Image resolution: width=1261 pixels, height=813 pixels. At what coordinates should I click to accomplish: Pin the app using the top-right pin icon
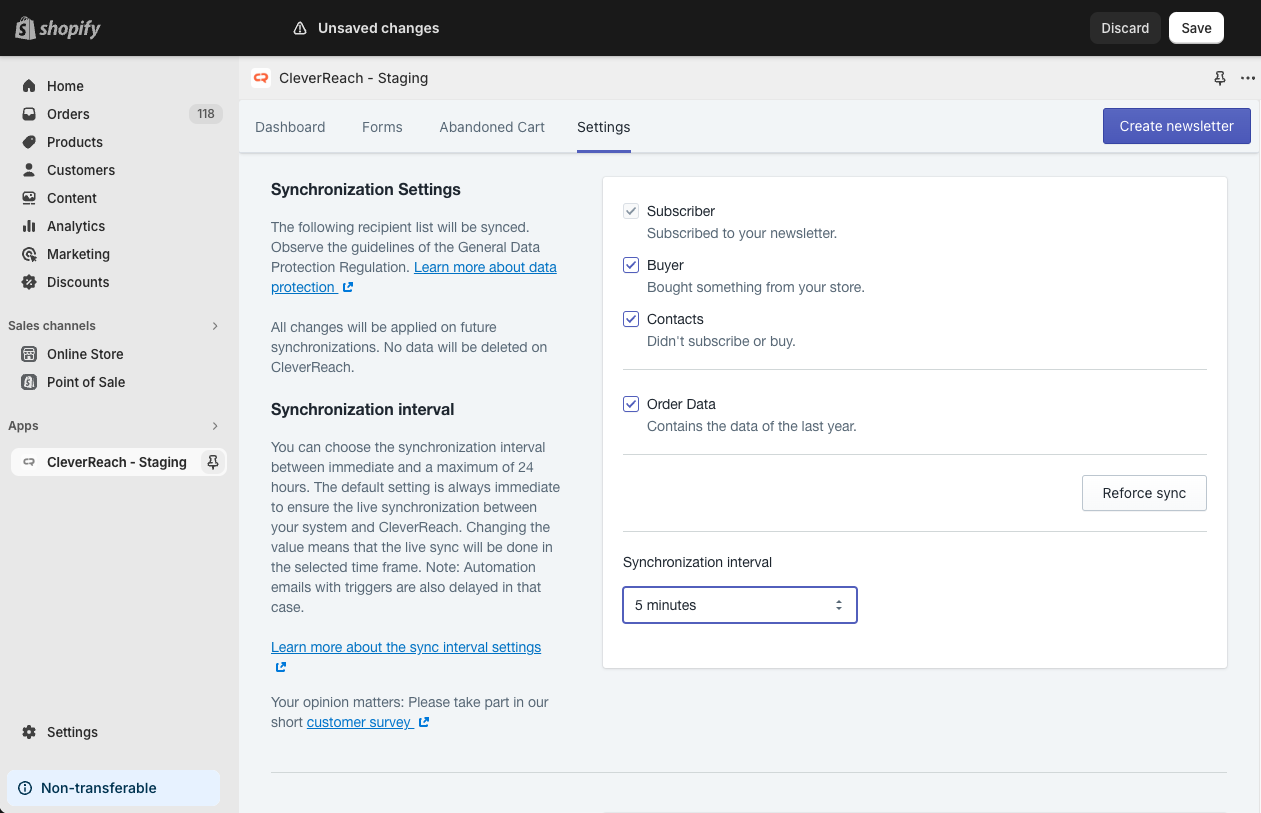[1219, 78]
